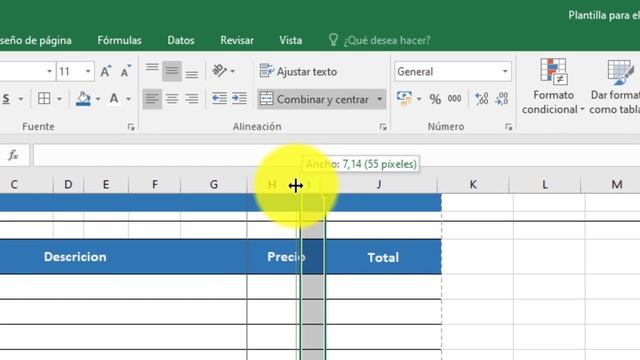Open the borders dropdown arrow
The image size is (640, 360).
click(59, 99)
